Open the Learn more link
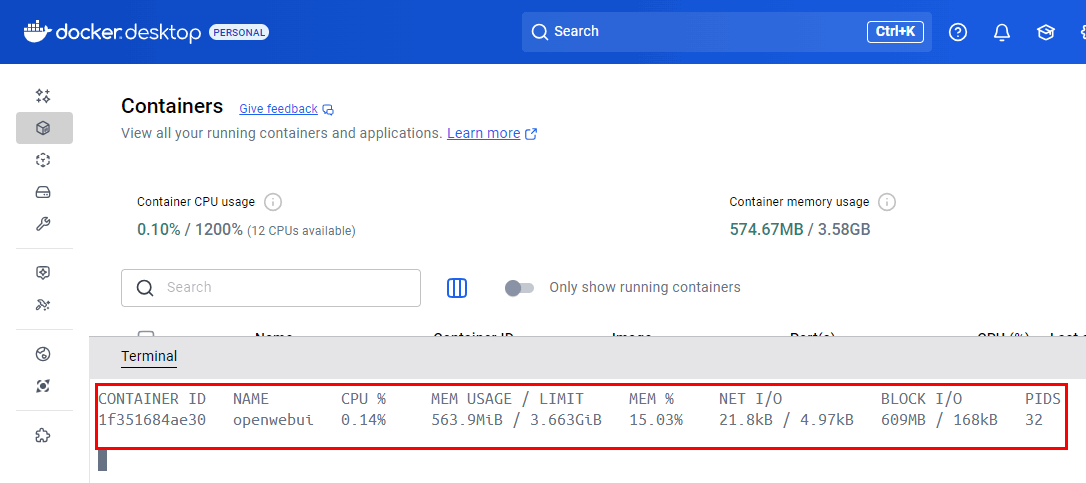The image size is (1086, 483). [x=484, y=133]
